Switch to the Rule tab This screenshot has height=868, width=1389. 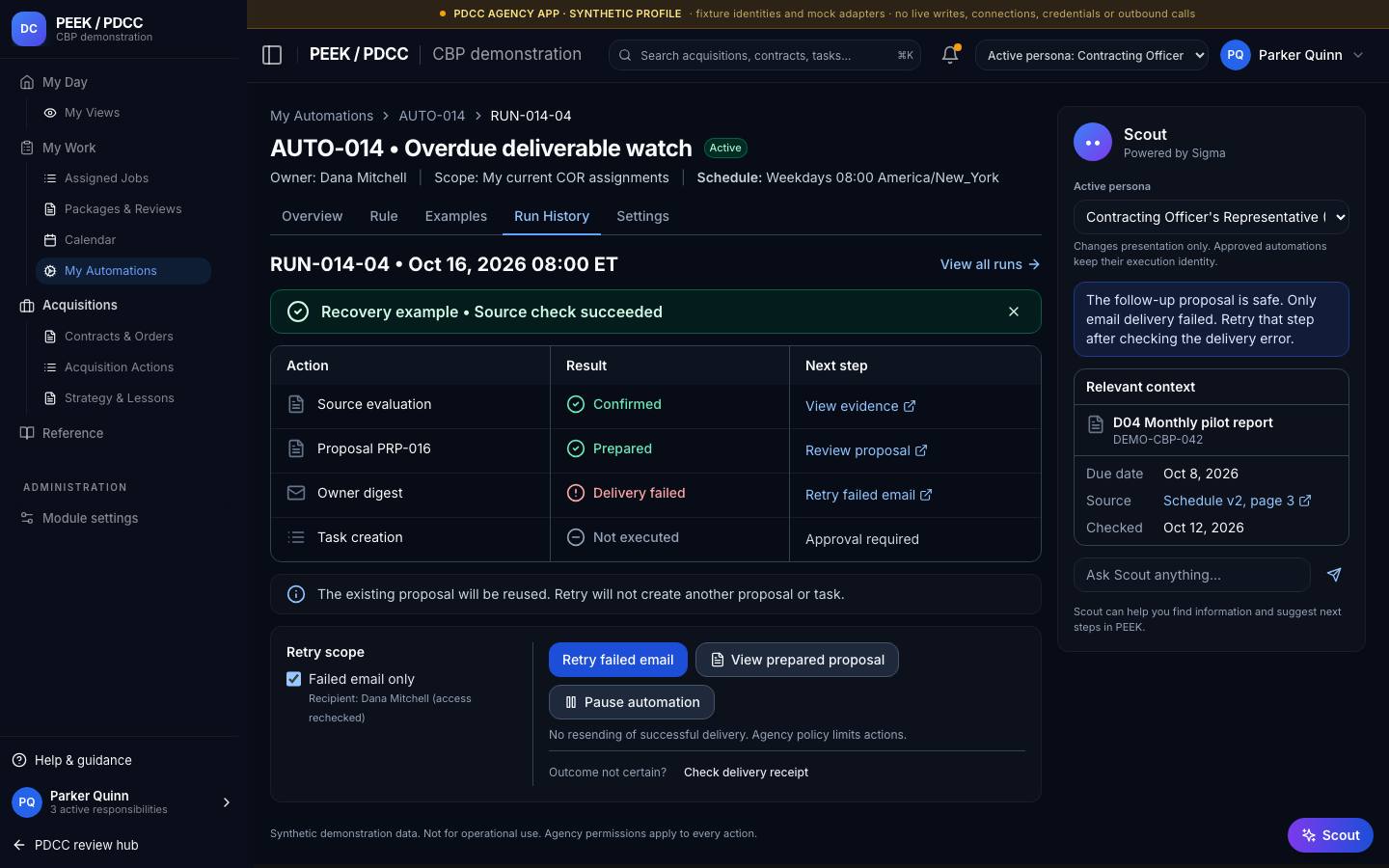[384, 216]
